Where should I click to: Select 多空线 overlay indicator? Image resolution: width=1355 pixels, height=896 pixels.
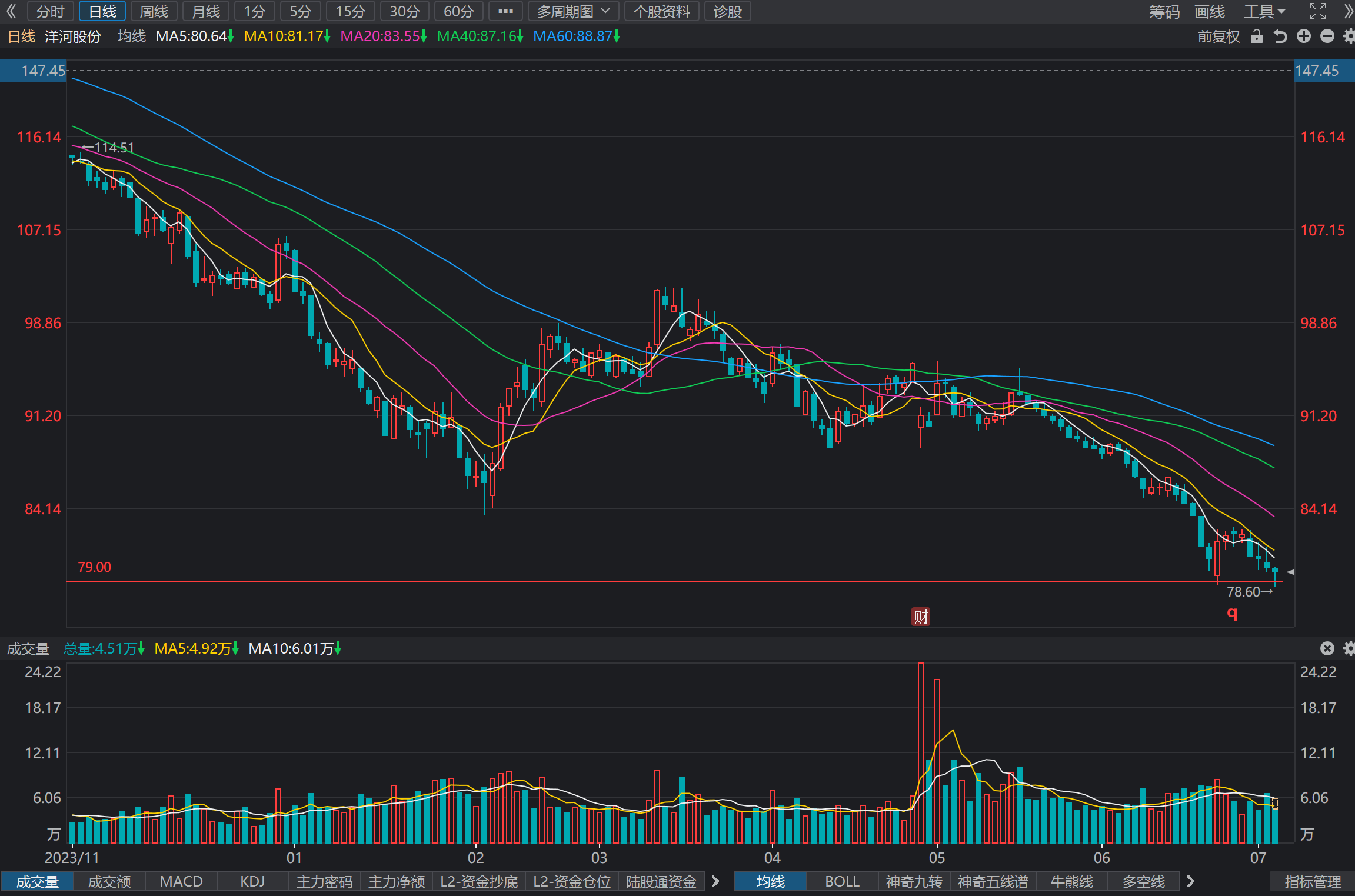pos(1144,881)
